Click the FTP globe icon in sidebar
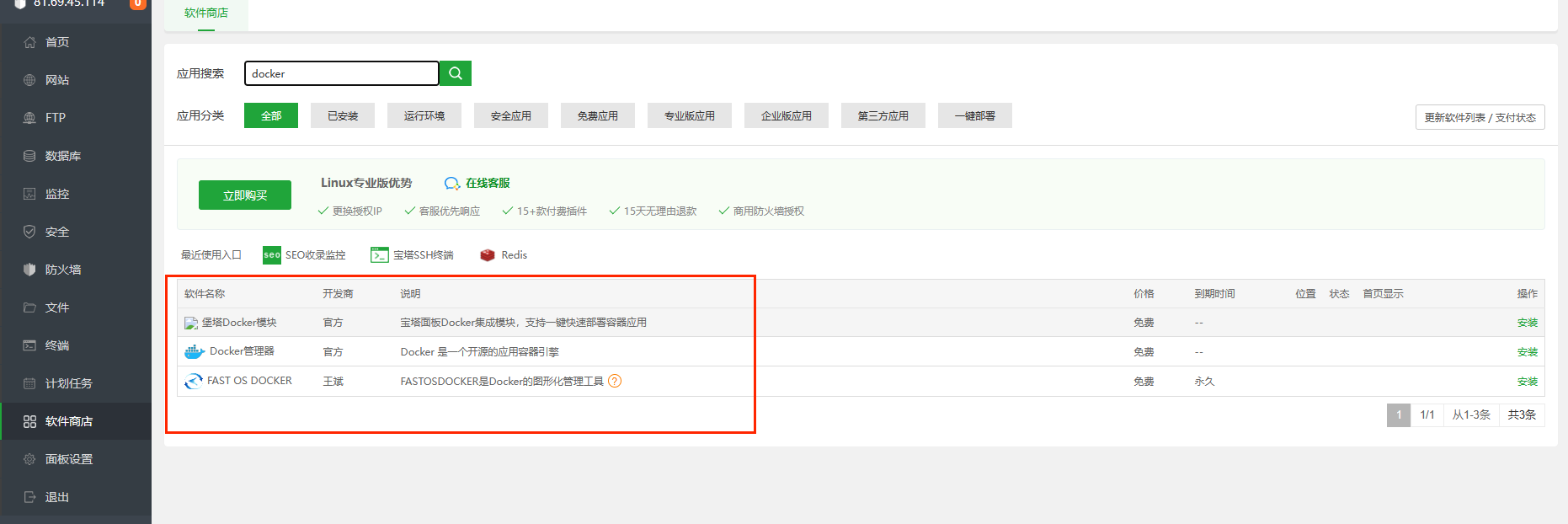 click(x=29, y=118)
